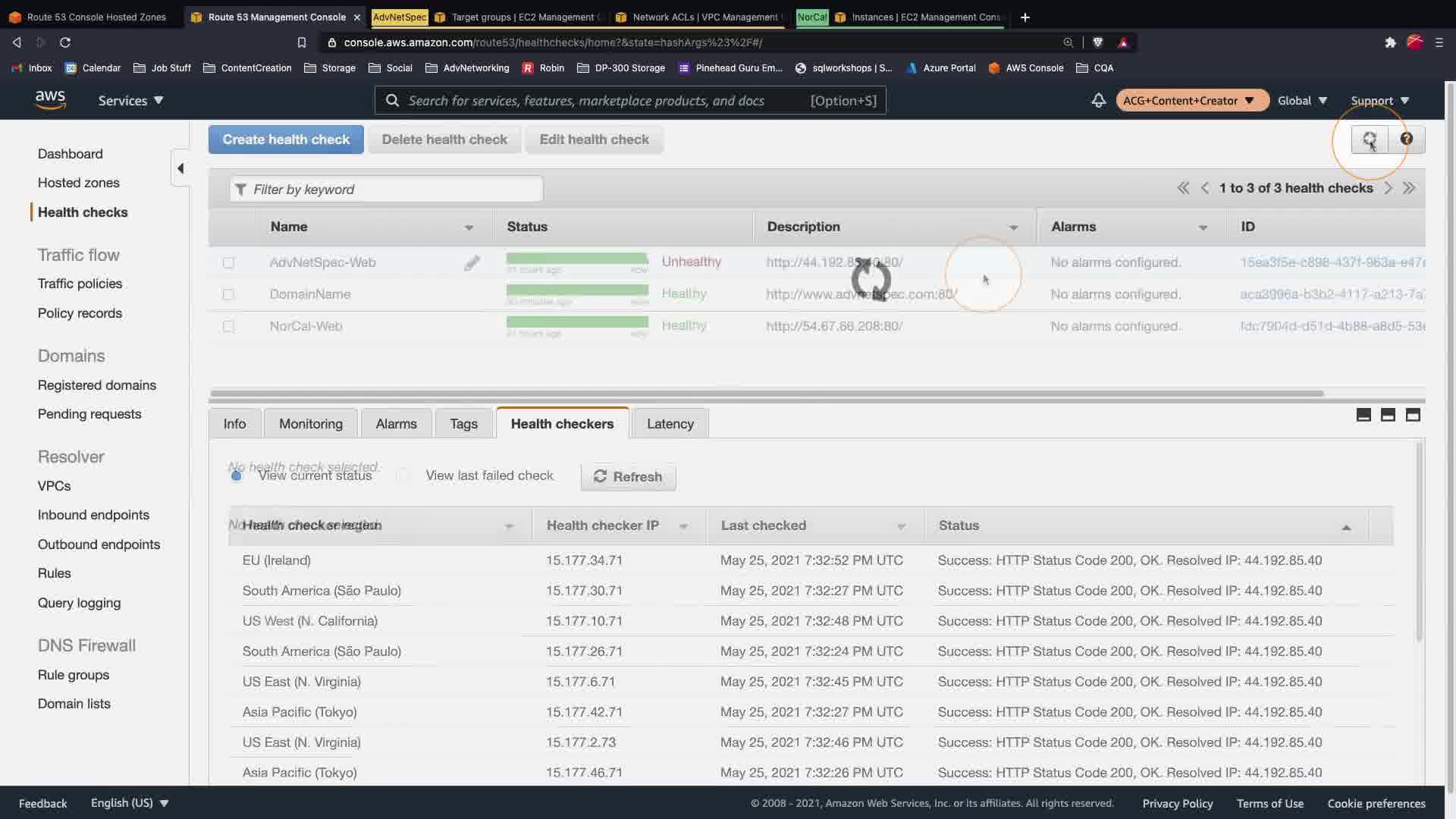Collapse the left navigation panel arrow
Image resolution: width=1456 pixels, height=819 pixels.
coord(180,168)
